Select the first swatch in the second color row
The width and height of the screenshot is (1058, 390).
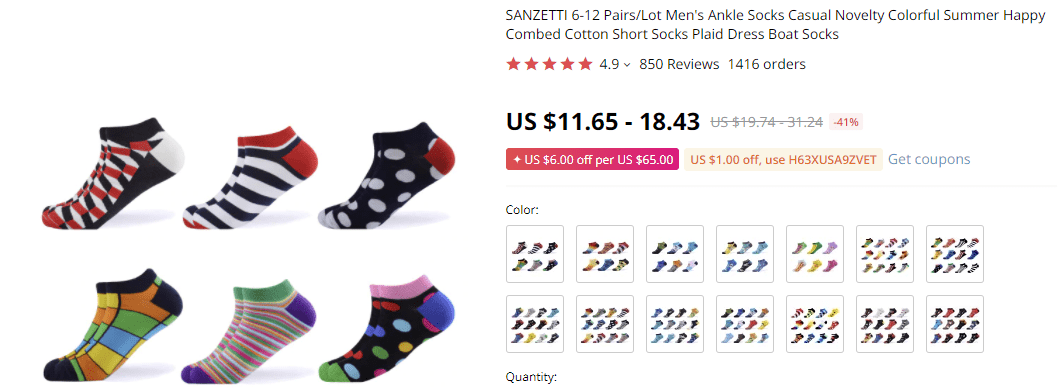pos(536,324)
